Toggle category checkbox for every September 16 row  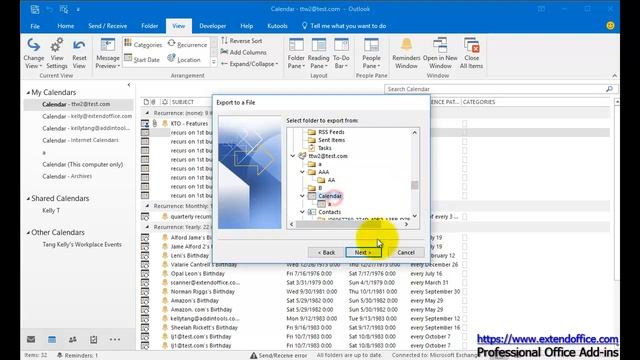point(464,327)
